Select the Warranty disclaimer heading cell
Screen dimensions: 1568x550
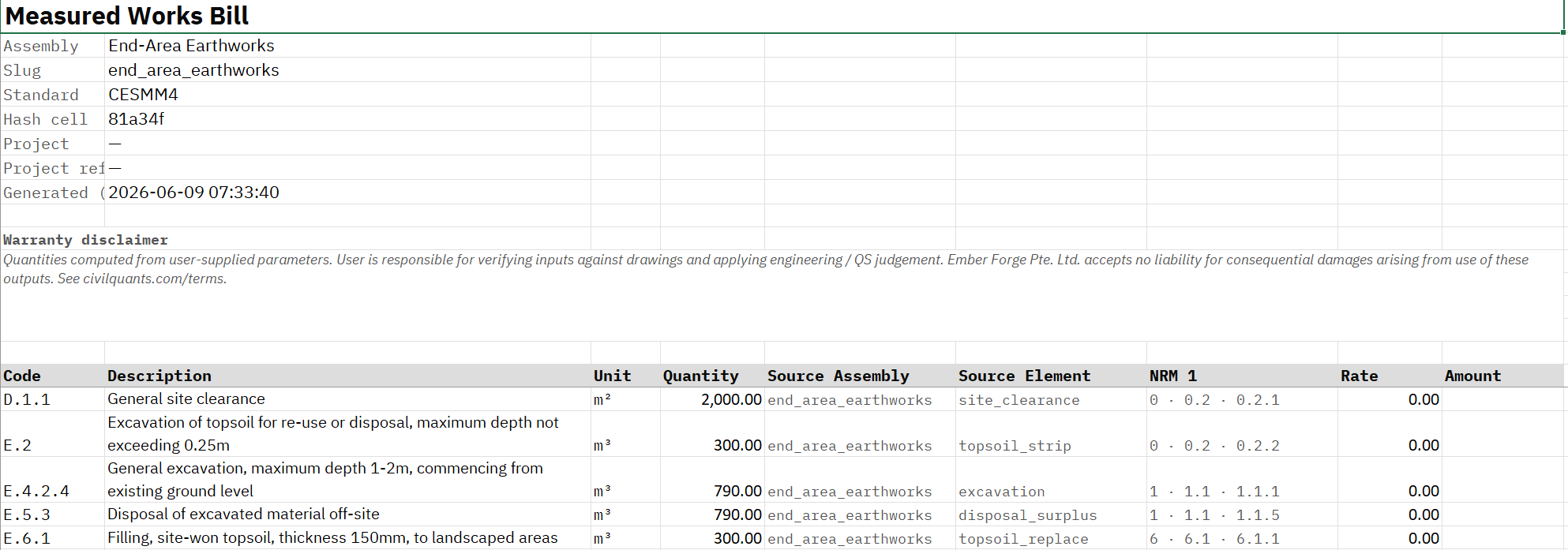[85, 240]
